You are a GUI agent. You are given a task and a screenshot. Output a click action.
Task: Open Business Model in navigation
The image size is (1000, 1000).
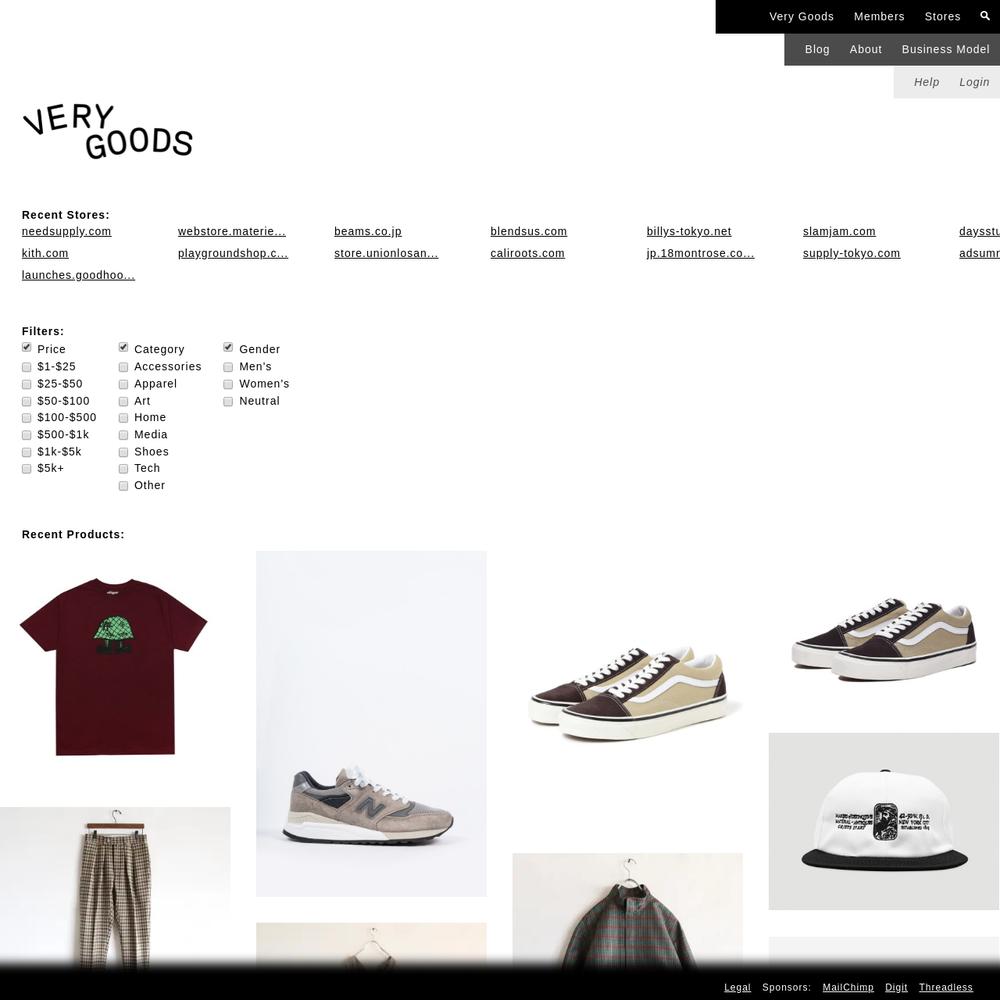945,49
